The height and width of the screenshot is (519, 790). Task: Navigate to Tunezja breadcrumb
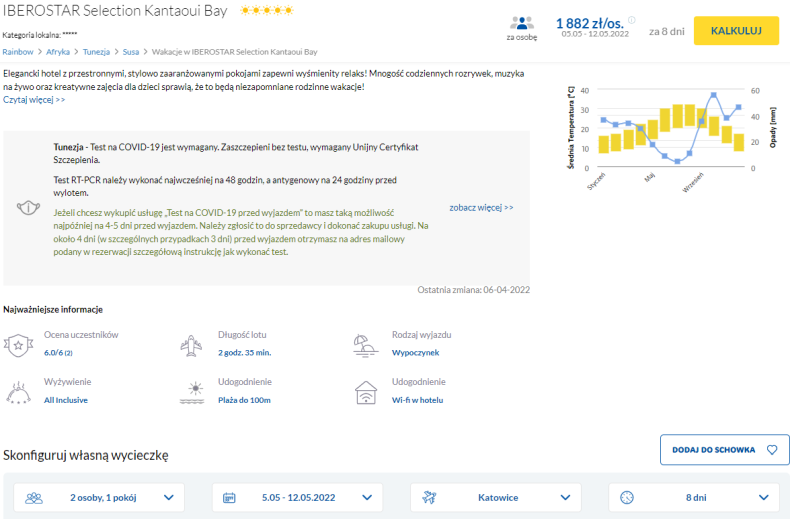[x=96, y=52]
